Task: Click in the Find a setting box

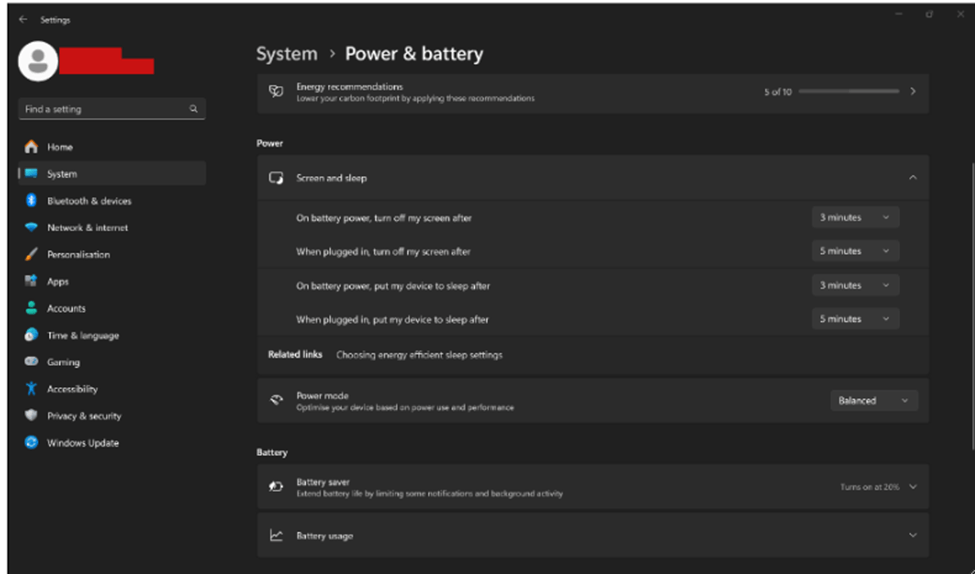Action: pyautogui.click(x=112, y=109)
